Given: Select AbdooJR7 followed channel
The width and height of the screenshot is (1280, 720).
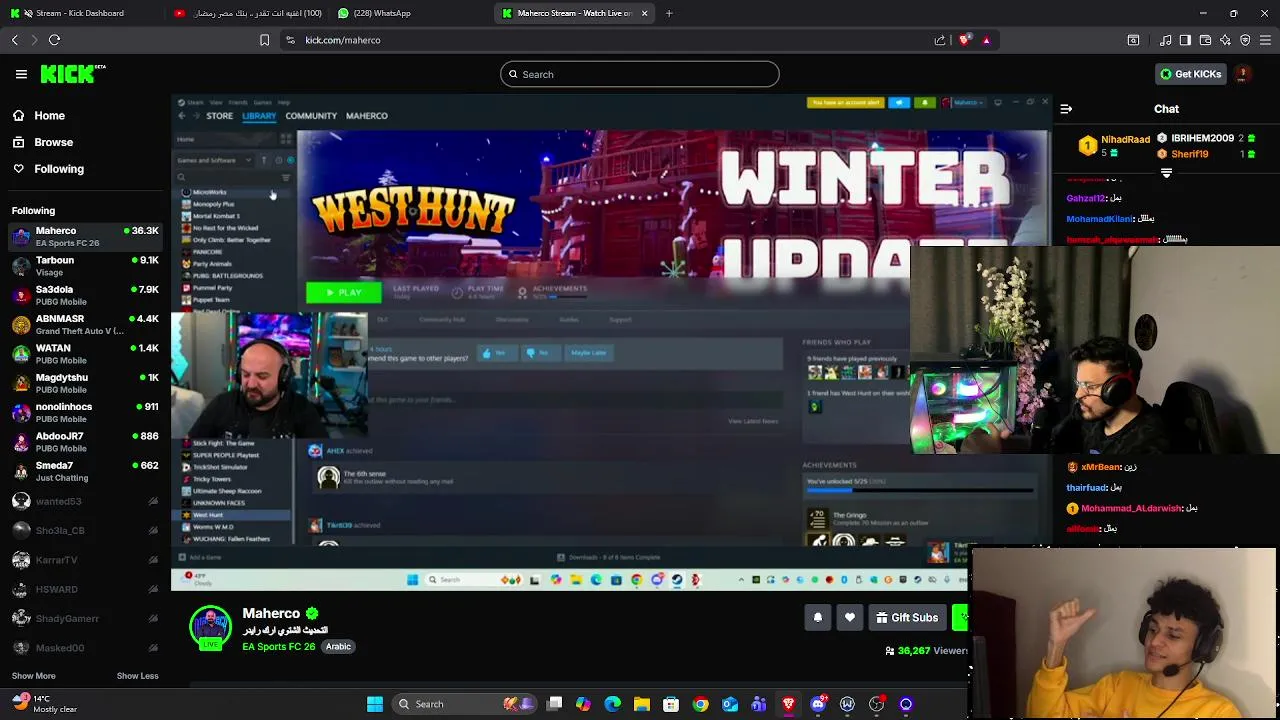Looking at the screenshot, I should 85,441.
